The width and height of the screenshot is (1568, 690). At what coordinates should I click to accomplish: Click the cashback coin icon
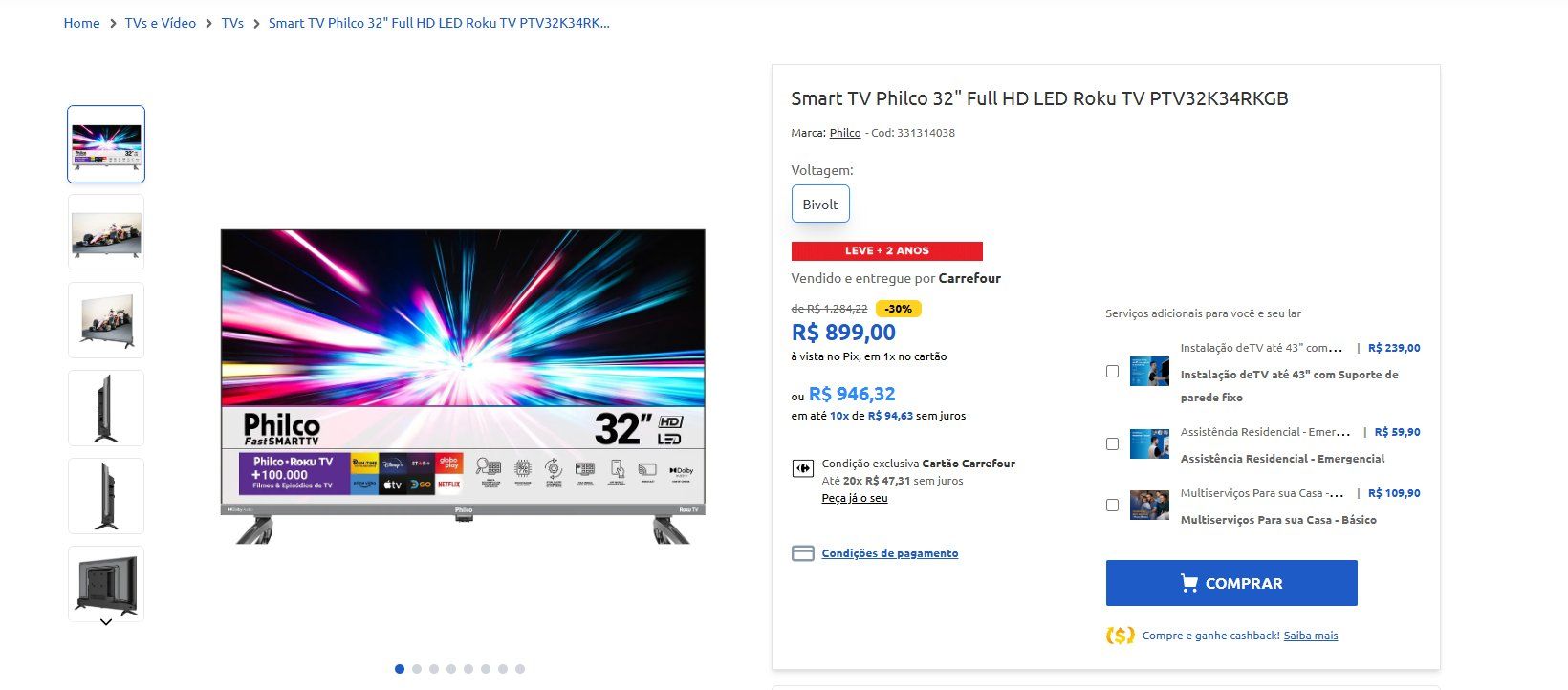1121,636
